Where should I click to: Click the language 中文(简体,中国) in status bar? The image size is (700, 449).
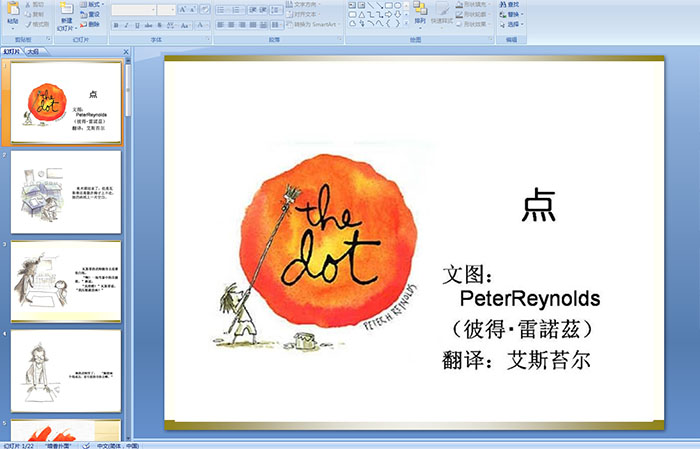[118, 446]
